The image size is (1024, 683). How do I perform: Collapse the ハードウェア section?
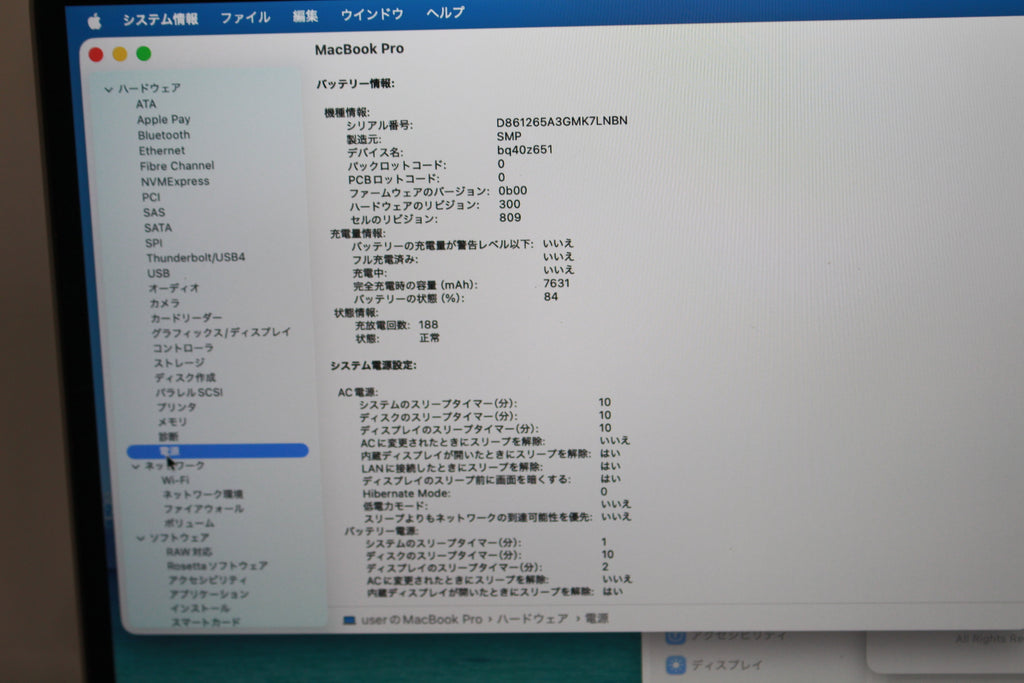108,89
